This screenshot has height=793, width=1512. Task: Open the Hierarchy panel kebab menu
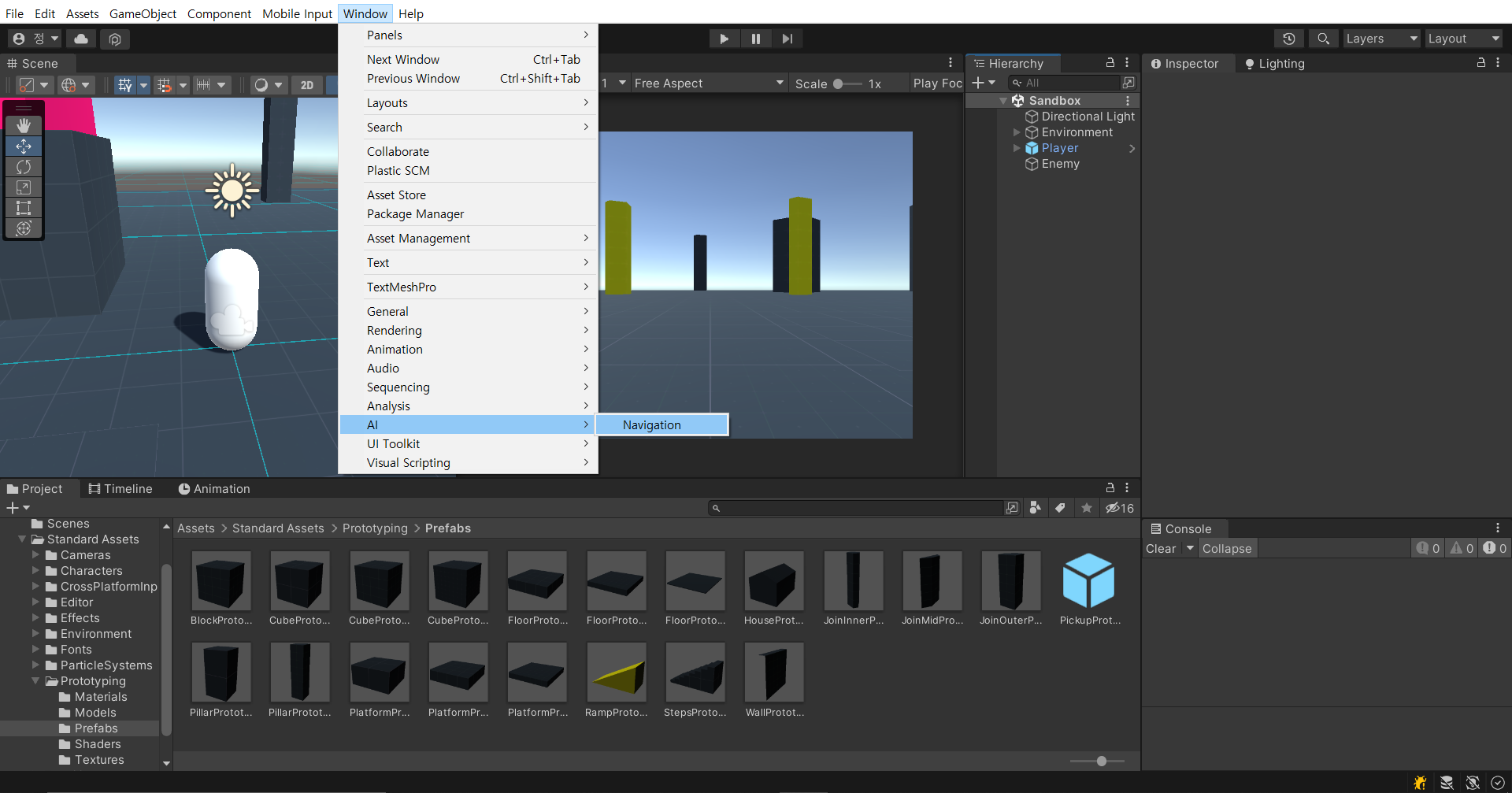(x=1127, y=62)
